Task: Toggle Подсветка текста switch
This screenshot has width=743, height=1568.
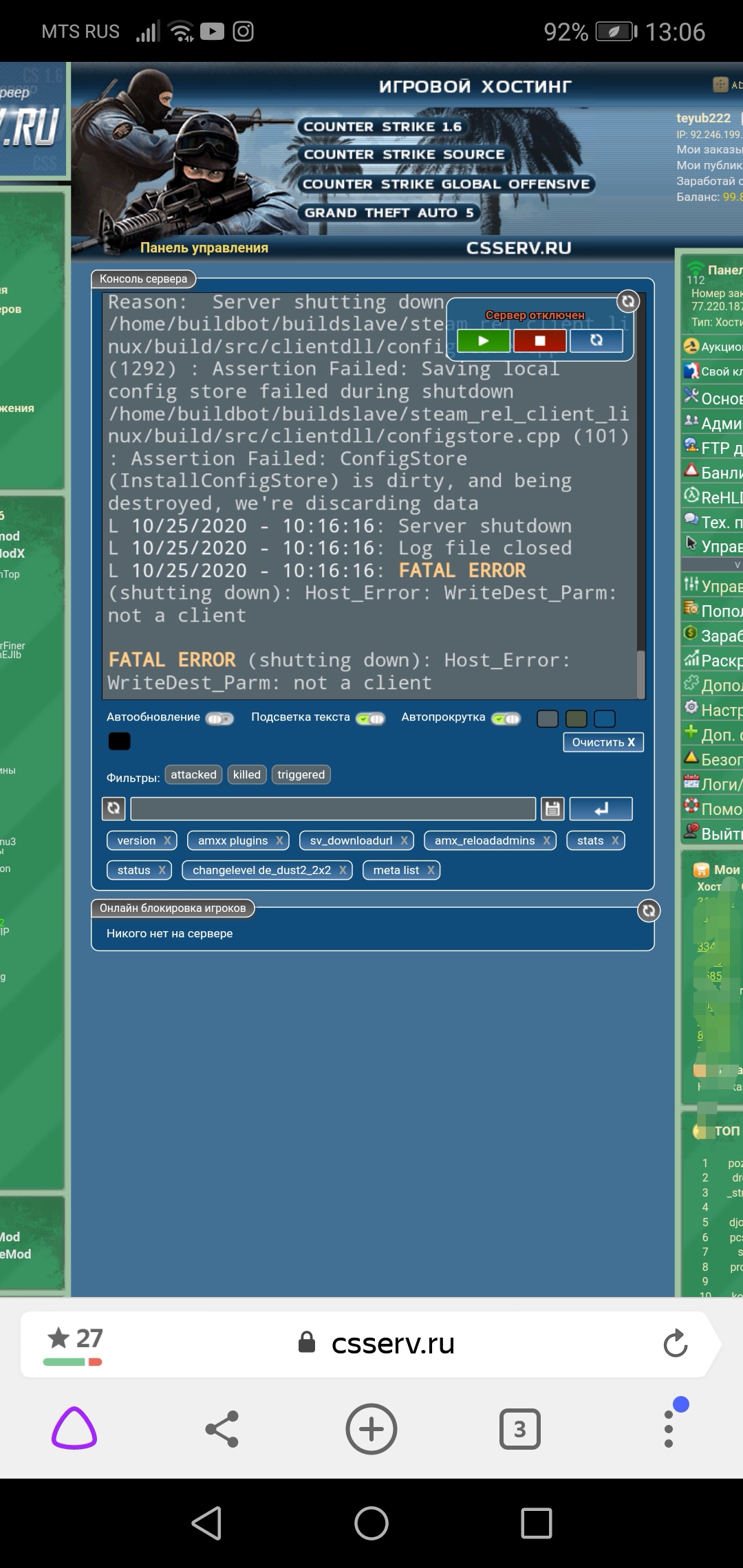Action: (x=370, y=719)
